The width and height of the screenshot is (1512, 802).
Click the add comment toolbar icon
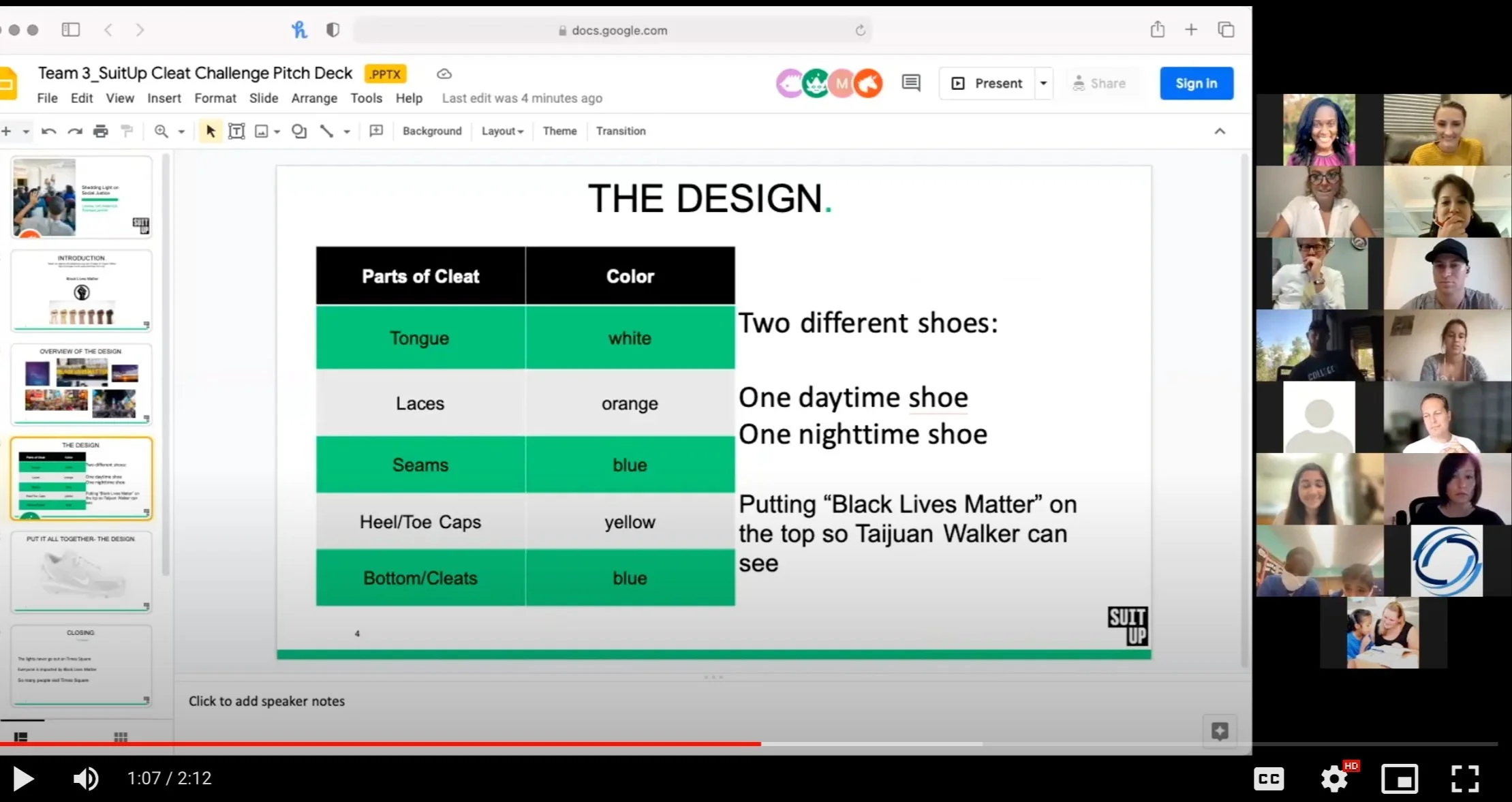point(376,131)
